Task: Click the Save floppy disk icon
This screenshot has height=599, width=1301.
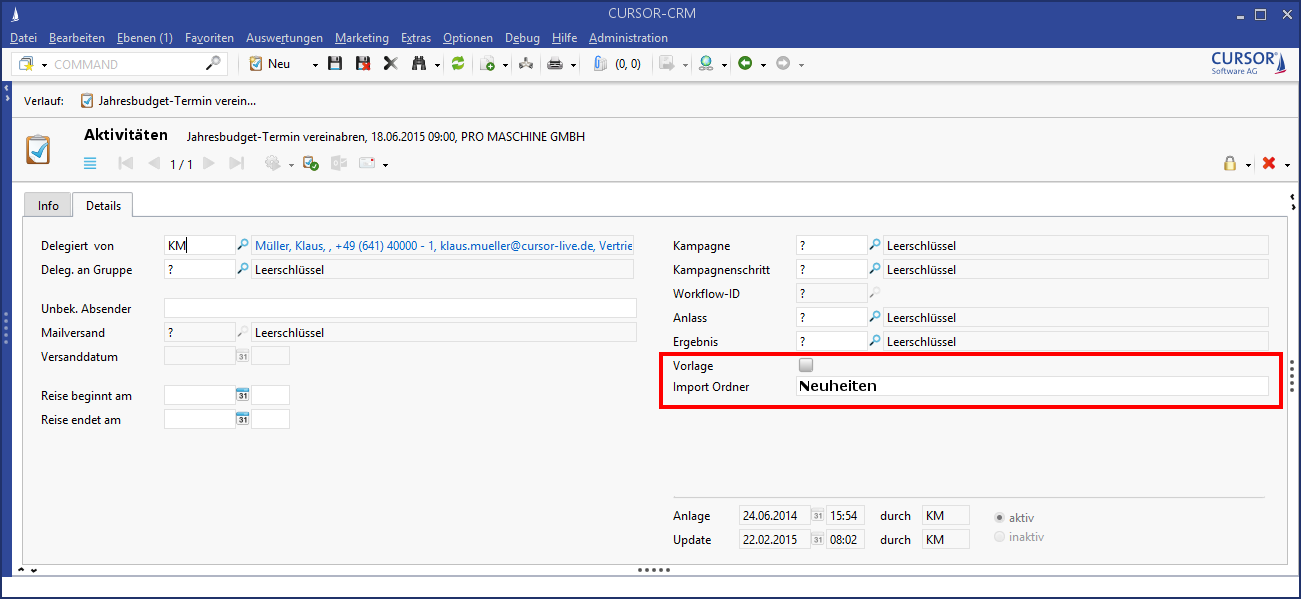Action: pyautogui.click(x=335, y=64)
